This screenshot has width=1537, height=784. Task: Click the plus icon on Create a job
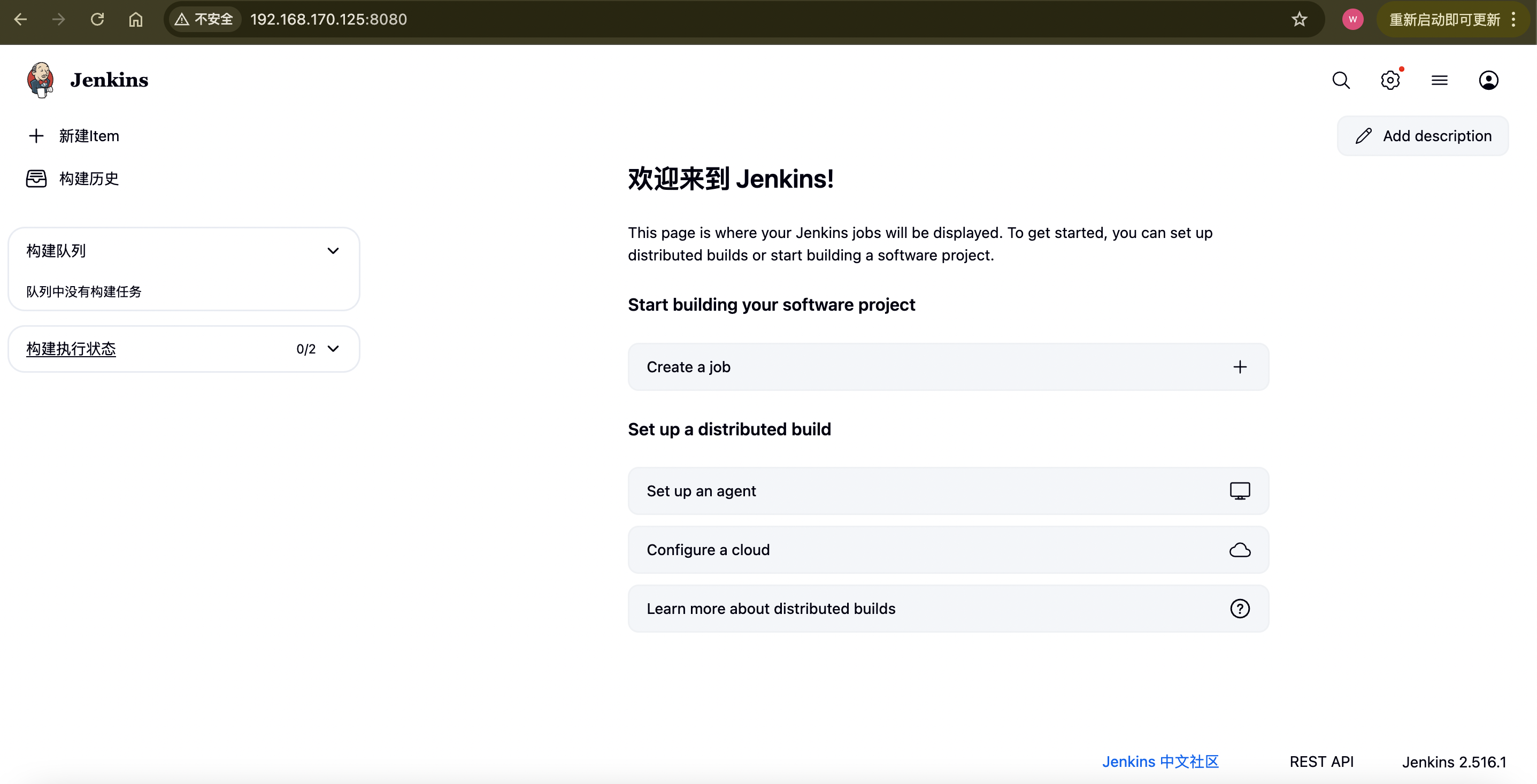point(1240,367)
